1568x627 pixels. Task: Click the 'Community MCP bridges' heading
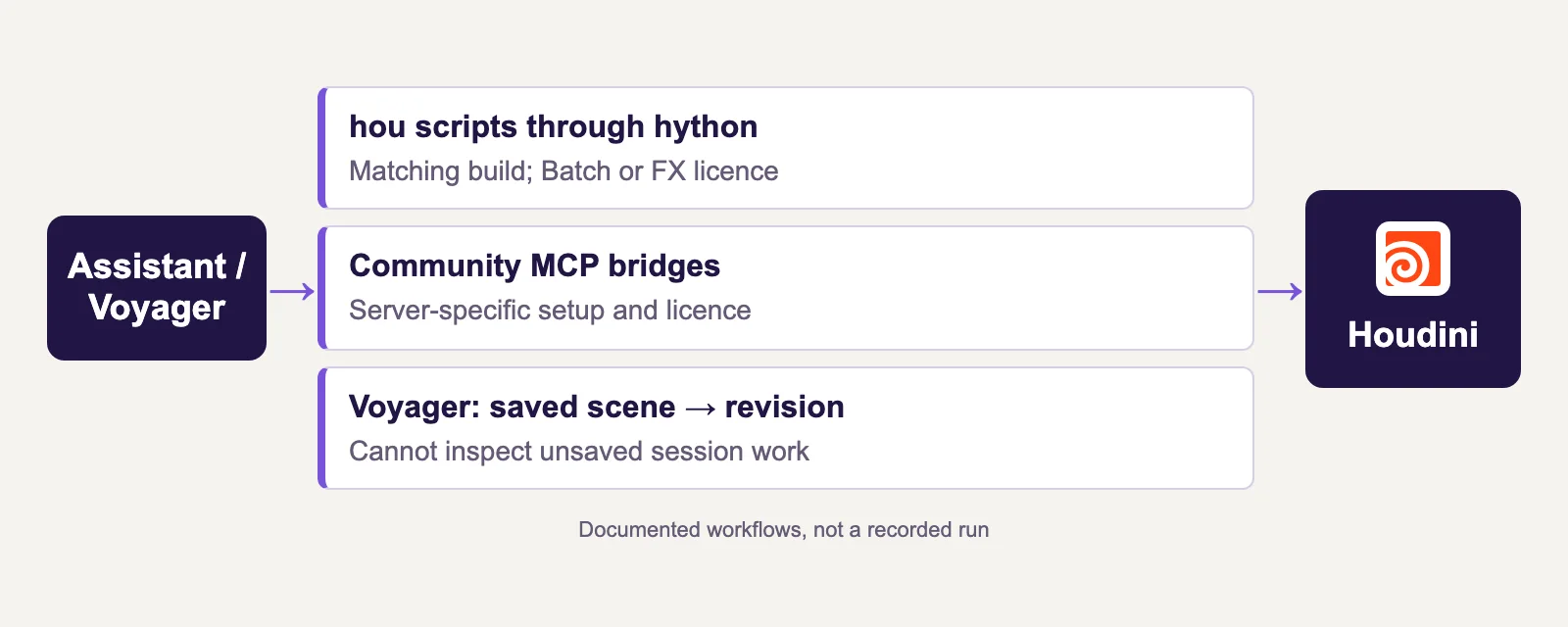534,265
